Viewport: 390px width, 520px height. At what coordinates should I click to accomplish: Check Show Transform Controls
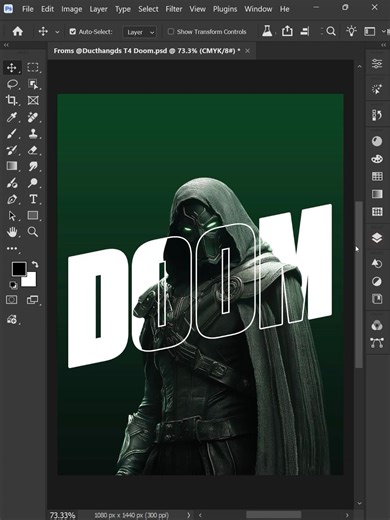pyautogui.click(x=171, y=32)
